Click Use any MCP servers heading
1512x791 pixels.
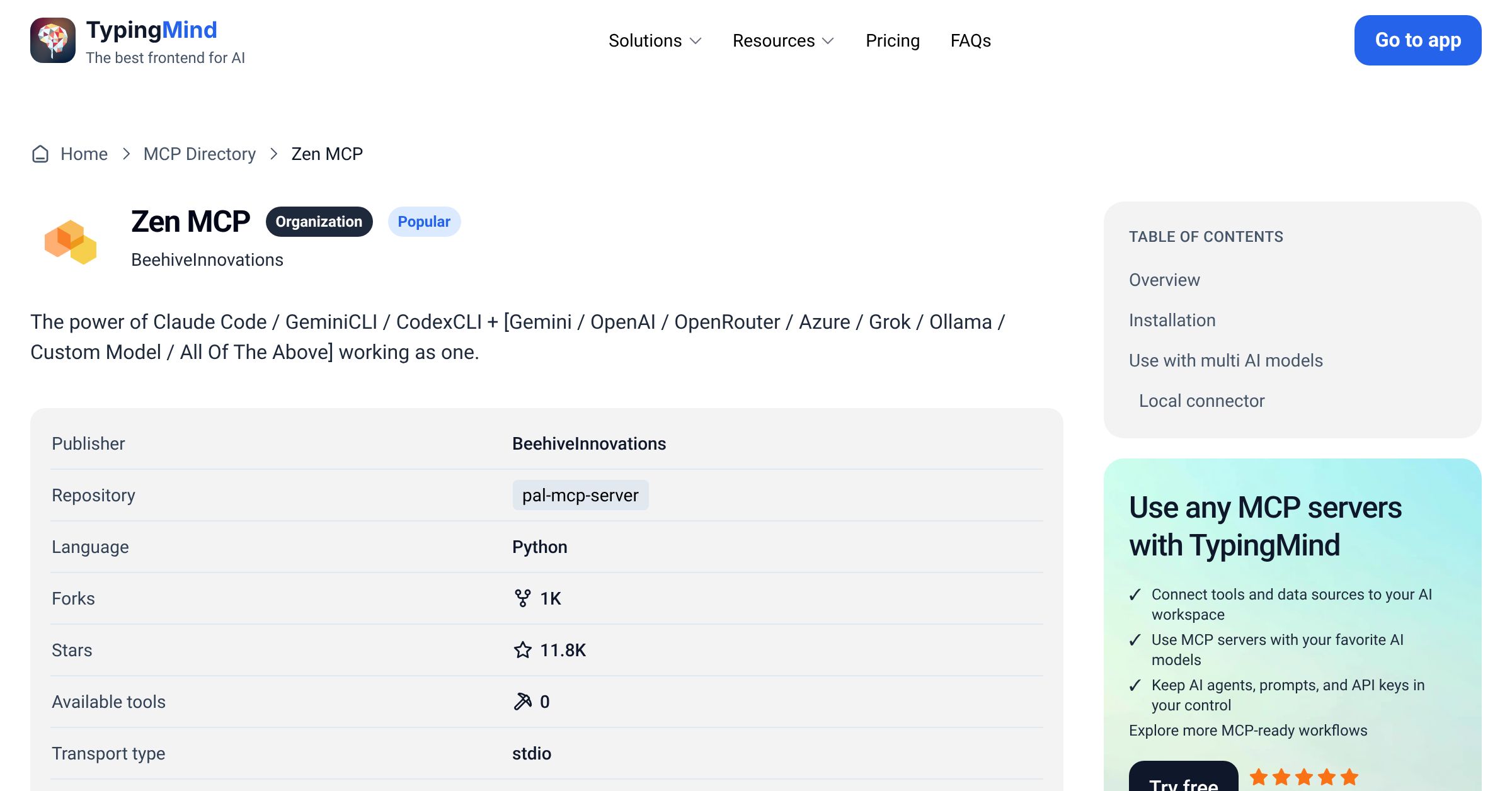pyautogui.click(x=1265, y=526)
